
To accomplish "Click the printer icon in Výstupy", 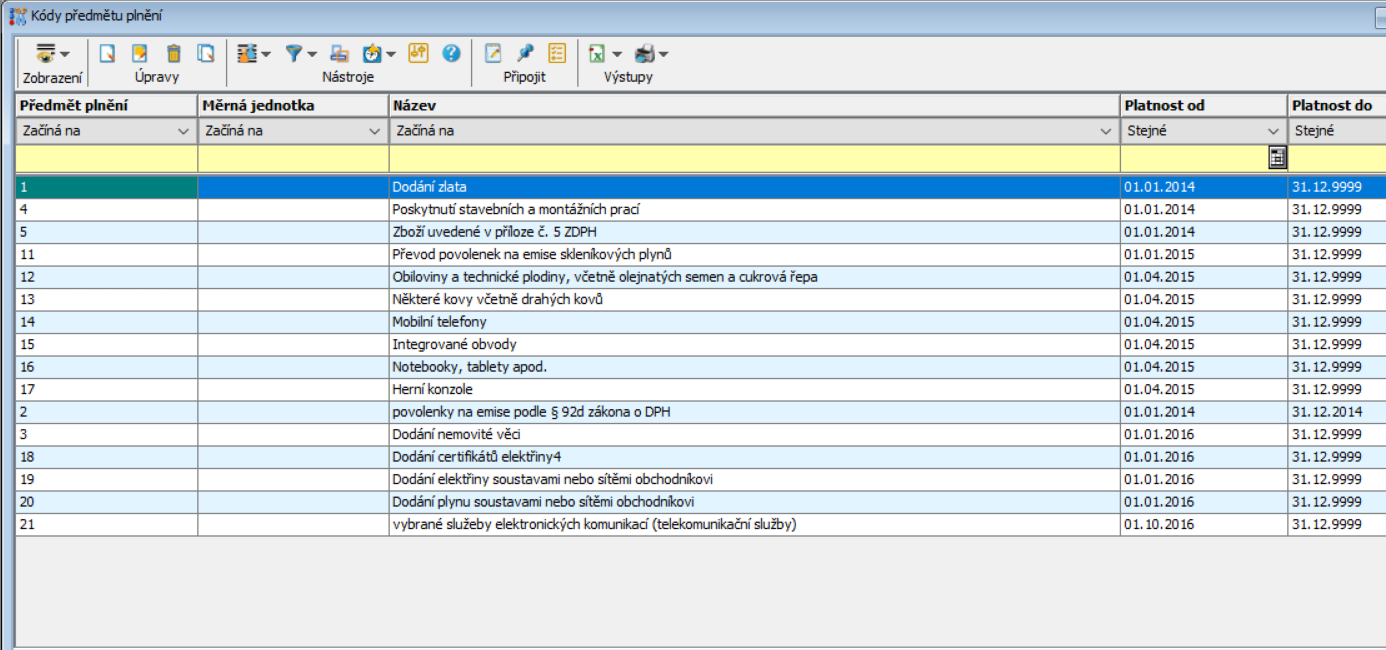I will (x=646, y=54).
